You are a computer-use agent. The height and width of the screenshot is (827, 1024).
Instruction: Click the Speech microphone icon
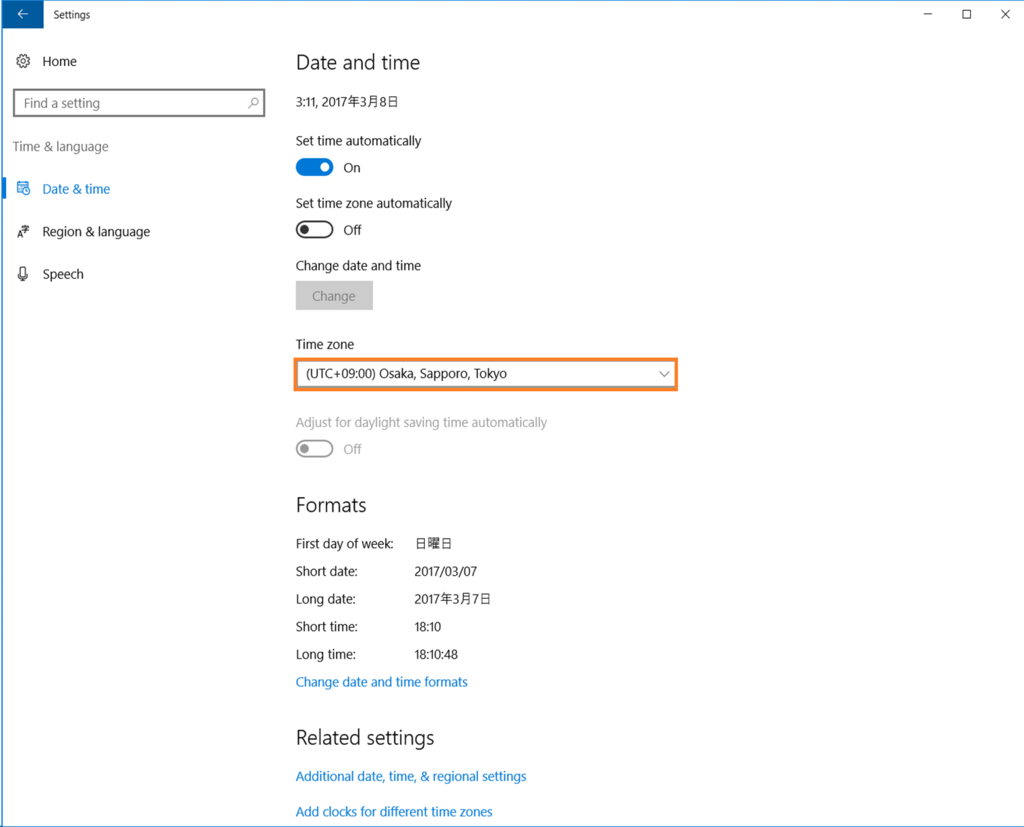(x=24, y=274)
